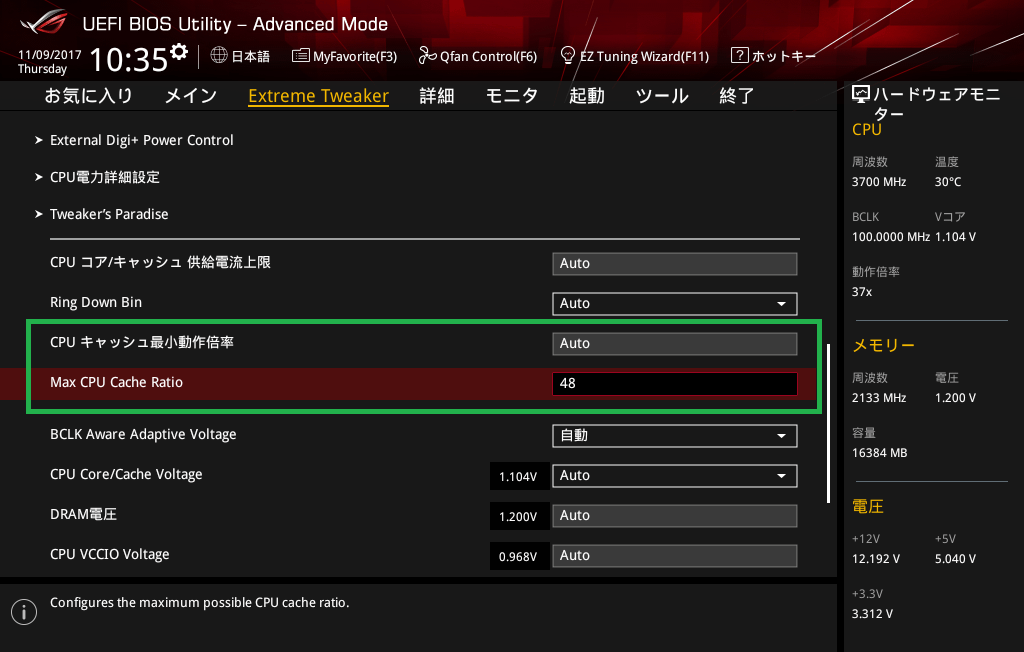Click the CPU コア/キャッシュ 供給電流上限 field
The width and height of the screenshot is (1024, 652).
pos(675,264)
